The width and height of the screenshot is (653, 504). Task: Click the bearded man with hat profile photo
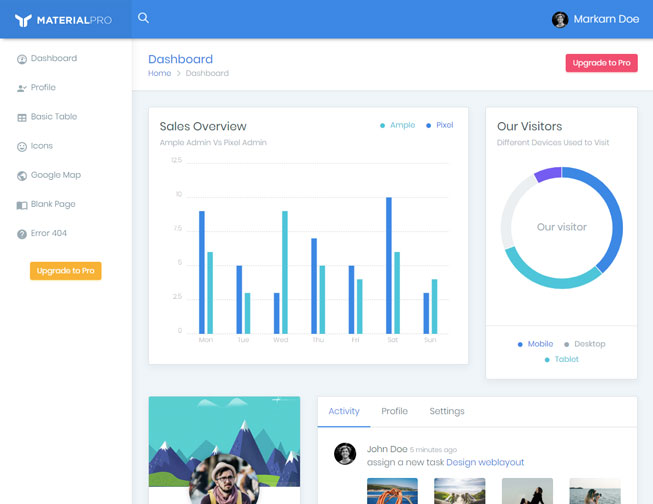[x=224, y=480]
